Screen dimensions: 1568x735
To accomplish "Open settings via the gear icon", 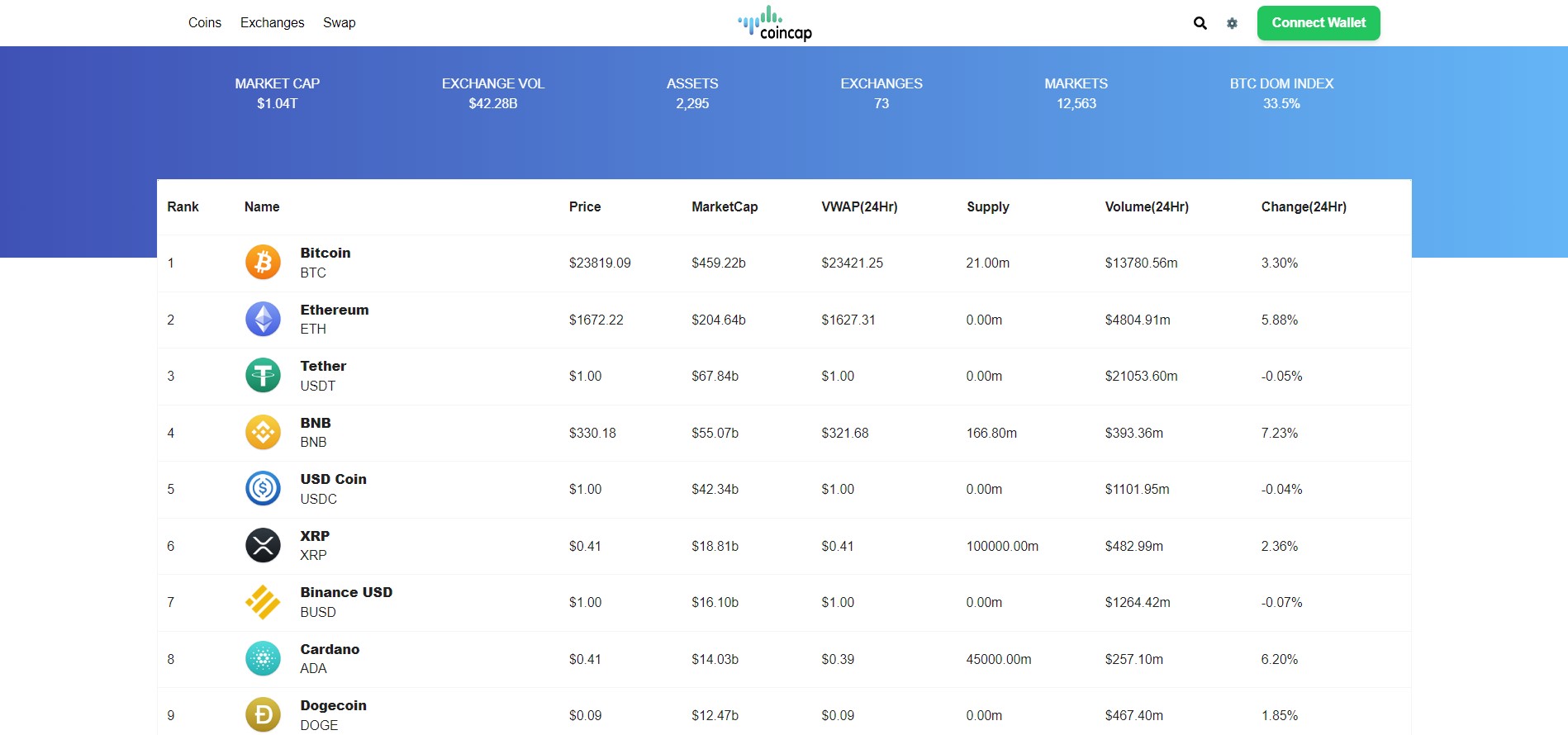I will [1232, 23].
